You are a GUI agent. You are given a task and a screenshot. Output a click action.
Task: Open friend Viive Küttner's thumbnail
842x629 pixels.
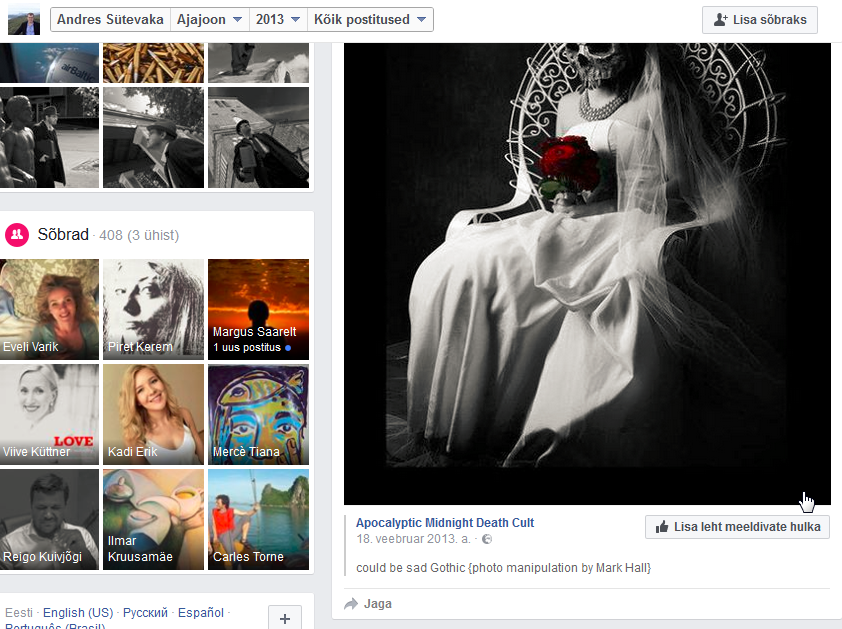pos(49,414)
